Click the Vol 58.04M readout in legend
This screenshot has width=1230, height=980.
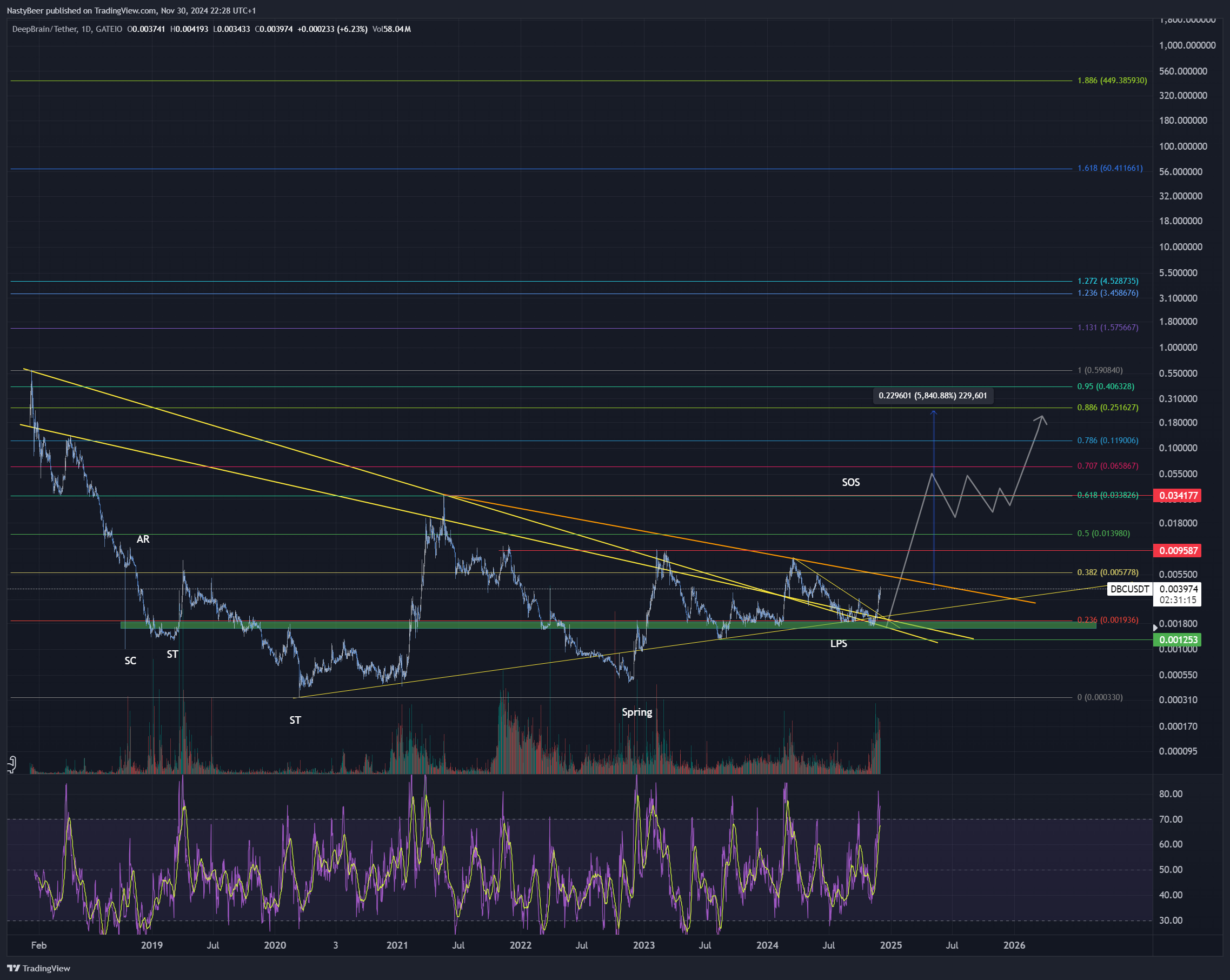(391, 29)
